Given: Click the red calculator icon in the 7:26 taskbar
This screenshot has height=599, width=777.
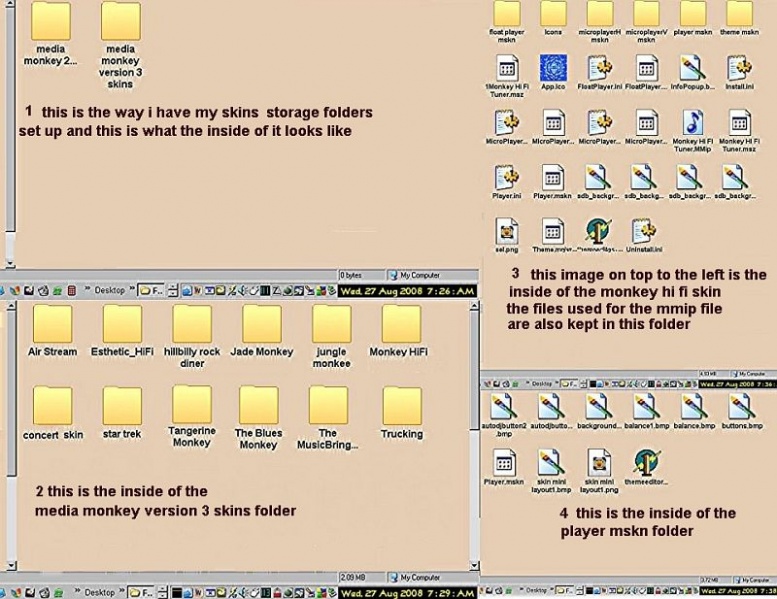Looking at the screenshot, I should (x=72, y=290).
